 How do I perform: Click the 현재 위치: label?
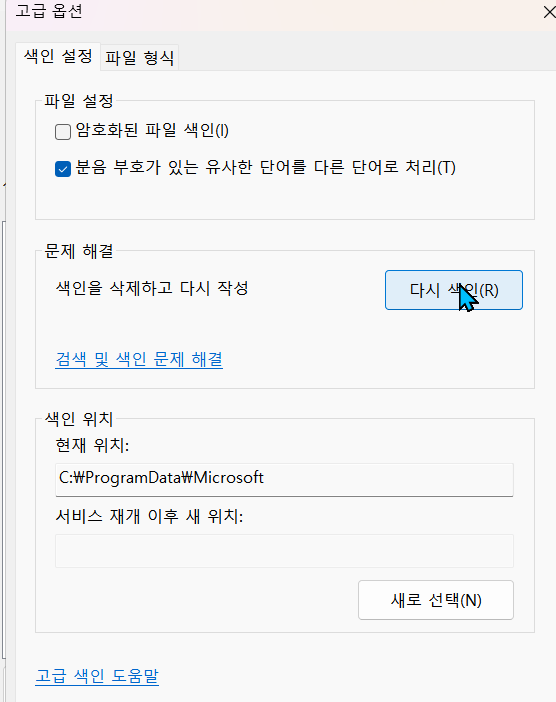tap(92, 445)
